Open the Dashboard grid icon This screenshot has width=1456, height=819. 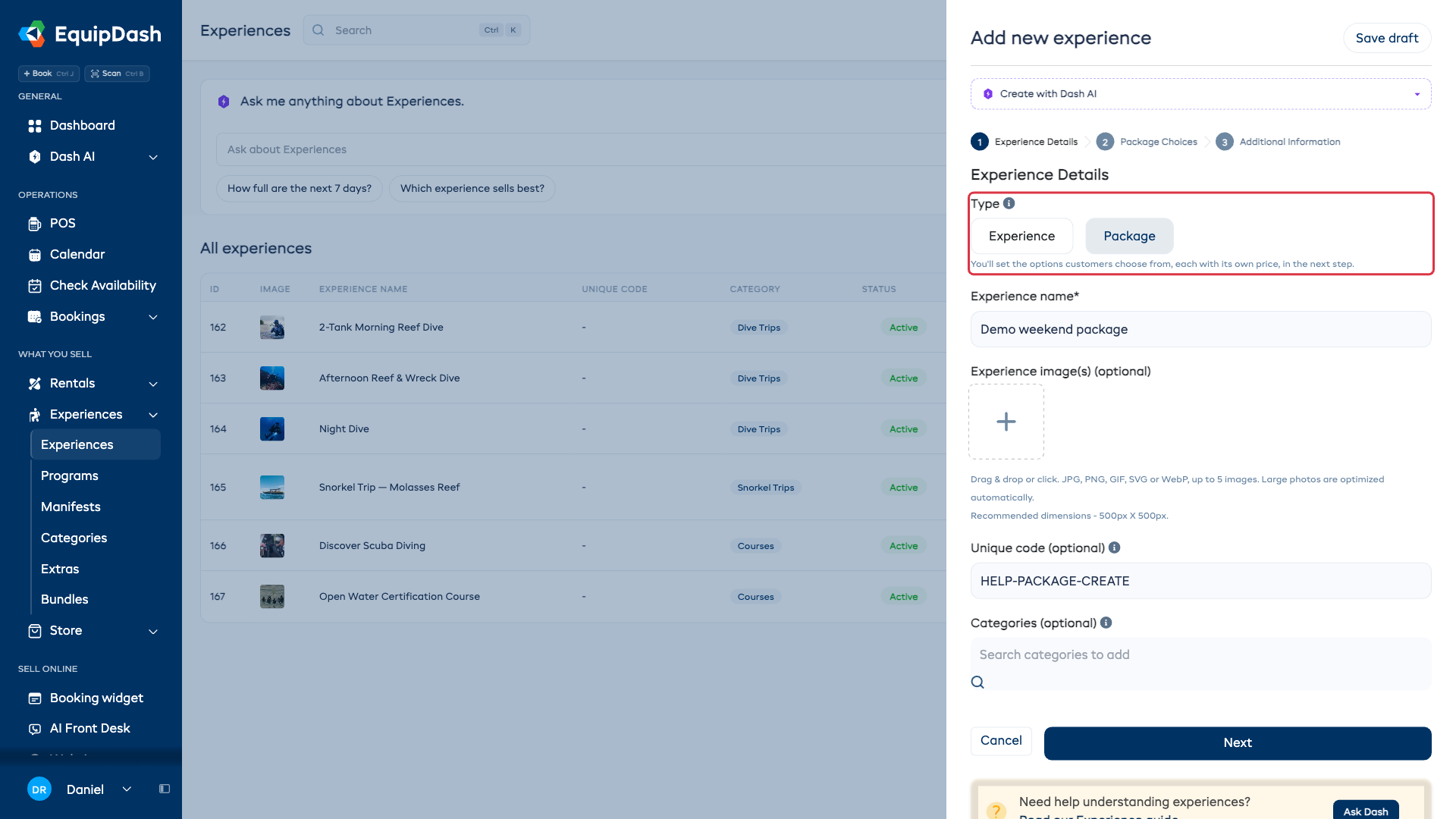(x=35, y=126)
